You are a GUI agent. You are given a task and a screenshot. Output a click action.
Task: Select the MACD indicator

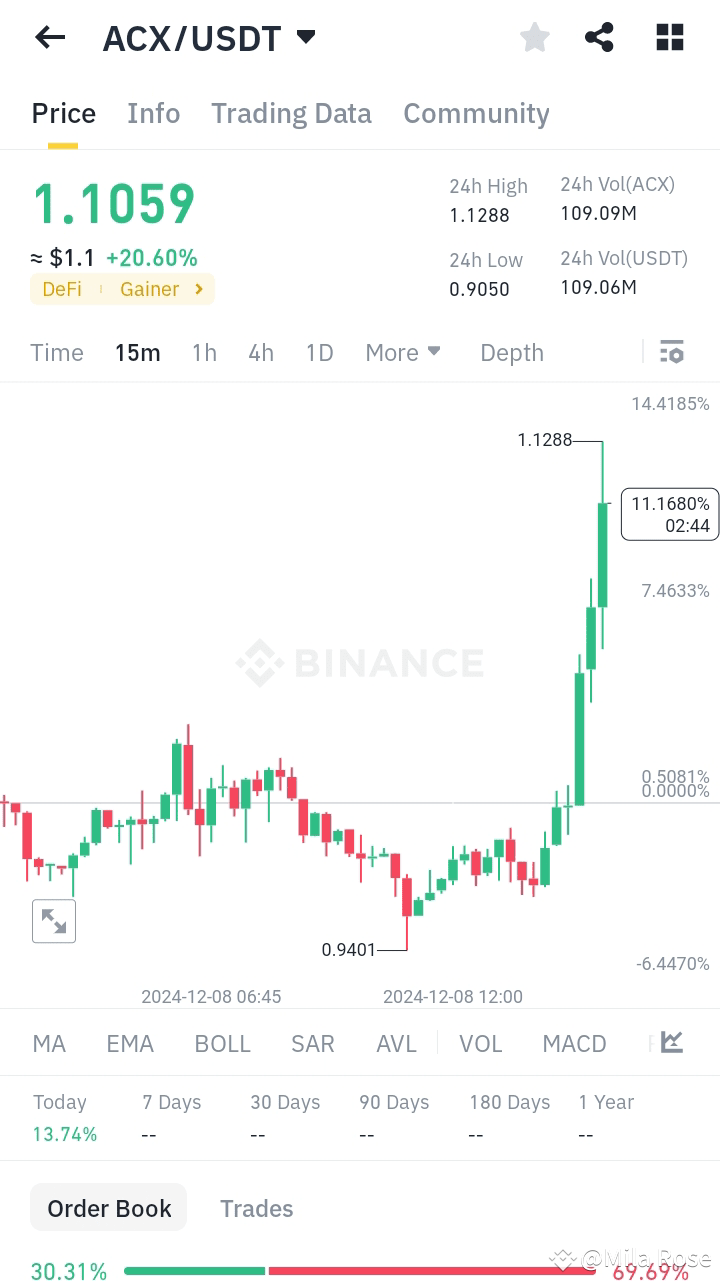tap(574, 1043)
